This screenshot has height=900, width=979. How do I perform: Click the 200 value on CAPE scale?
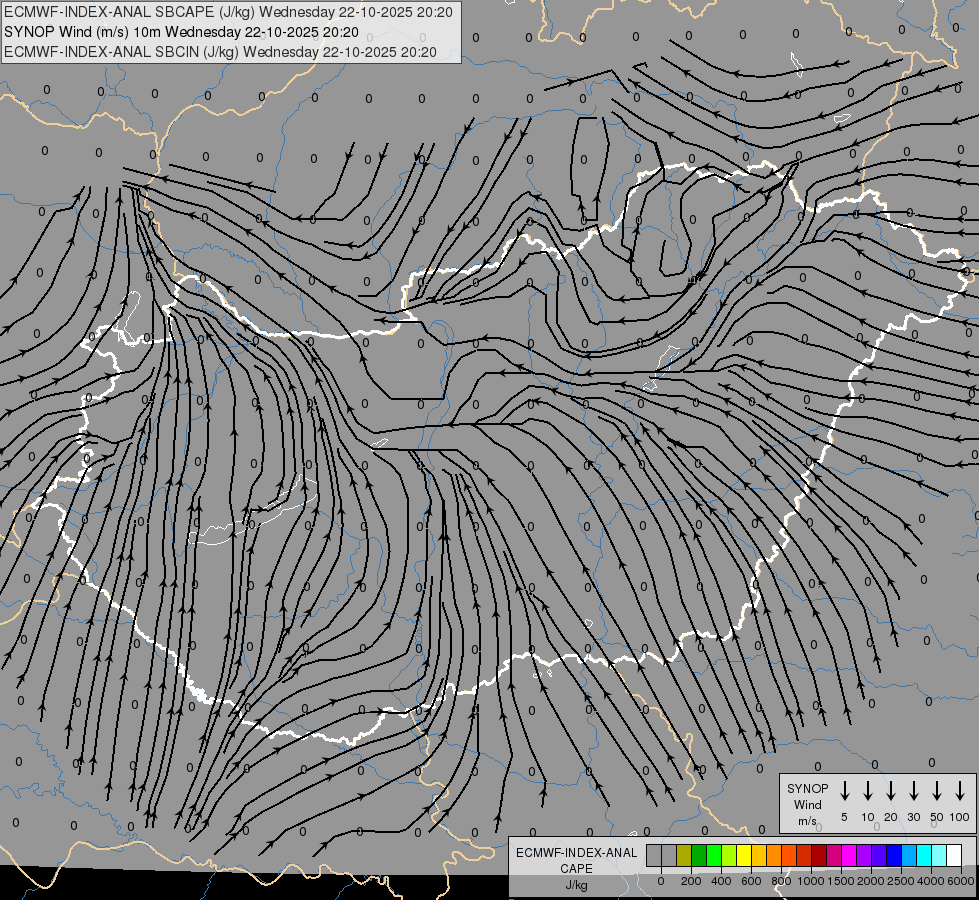point(691,881)
